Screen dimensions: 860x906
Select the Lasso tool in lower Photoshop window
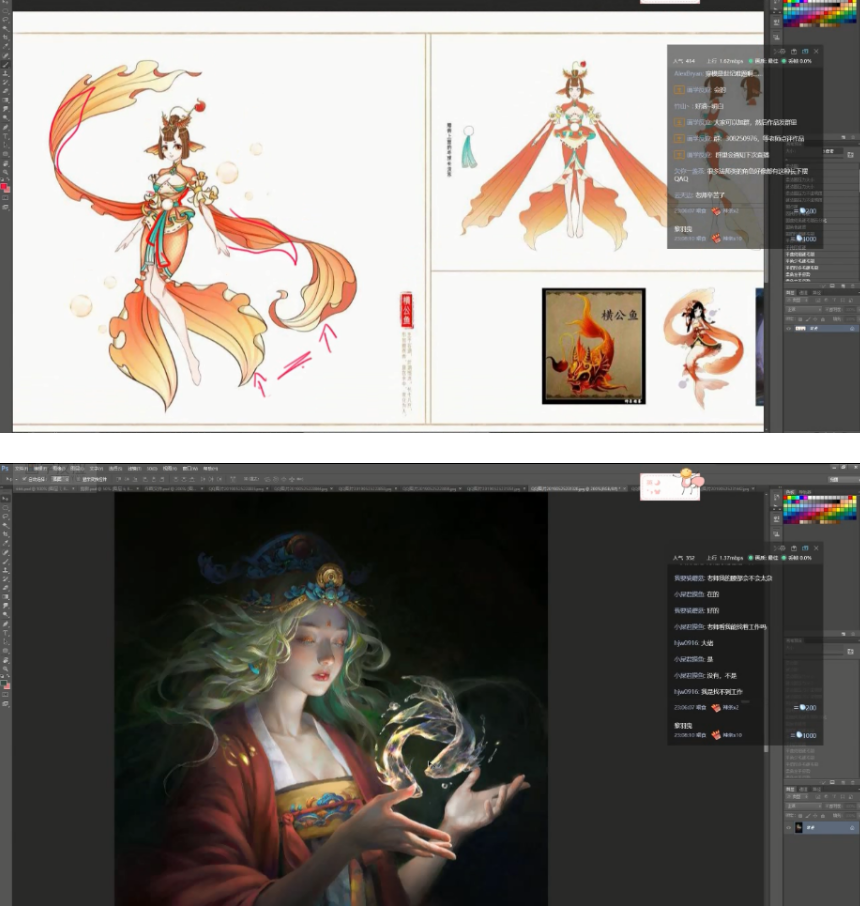click(x=6, y=516)
